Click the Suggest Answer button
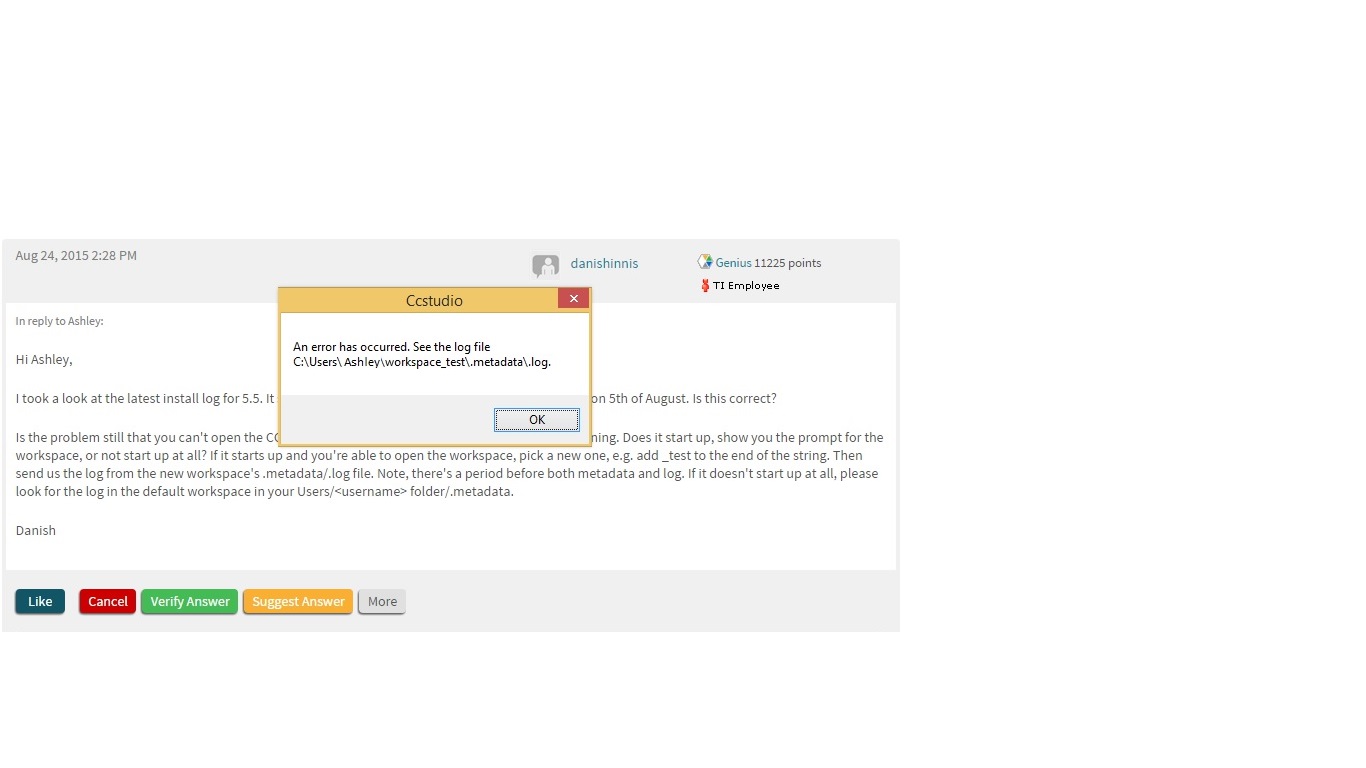This screenshot has width=1366, height=768. pos(298,601)
